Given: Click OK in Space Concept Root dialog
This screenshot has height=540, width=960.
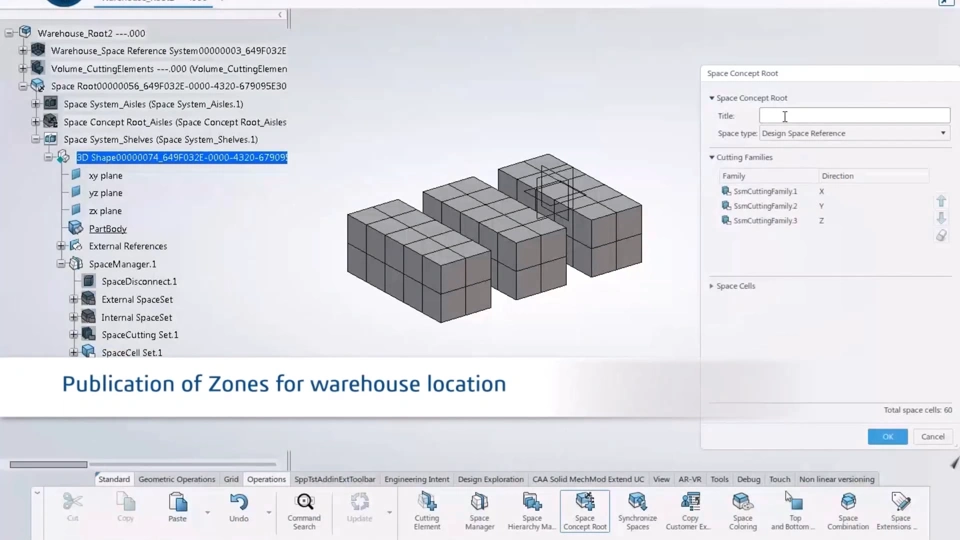Looking at the screenshot, I should [887, 437].
